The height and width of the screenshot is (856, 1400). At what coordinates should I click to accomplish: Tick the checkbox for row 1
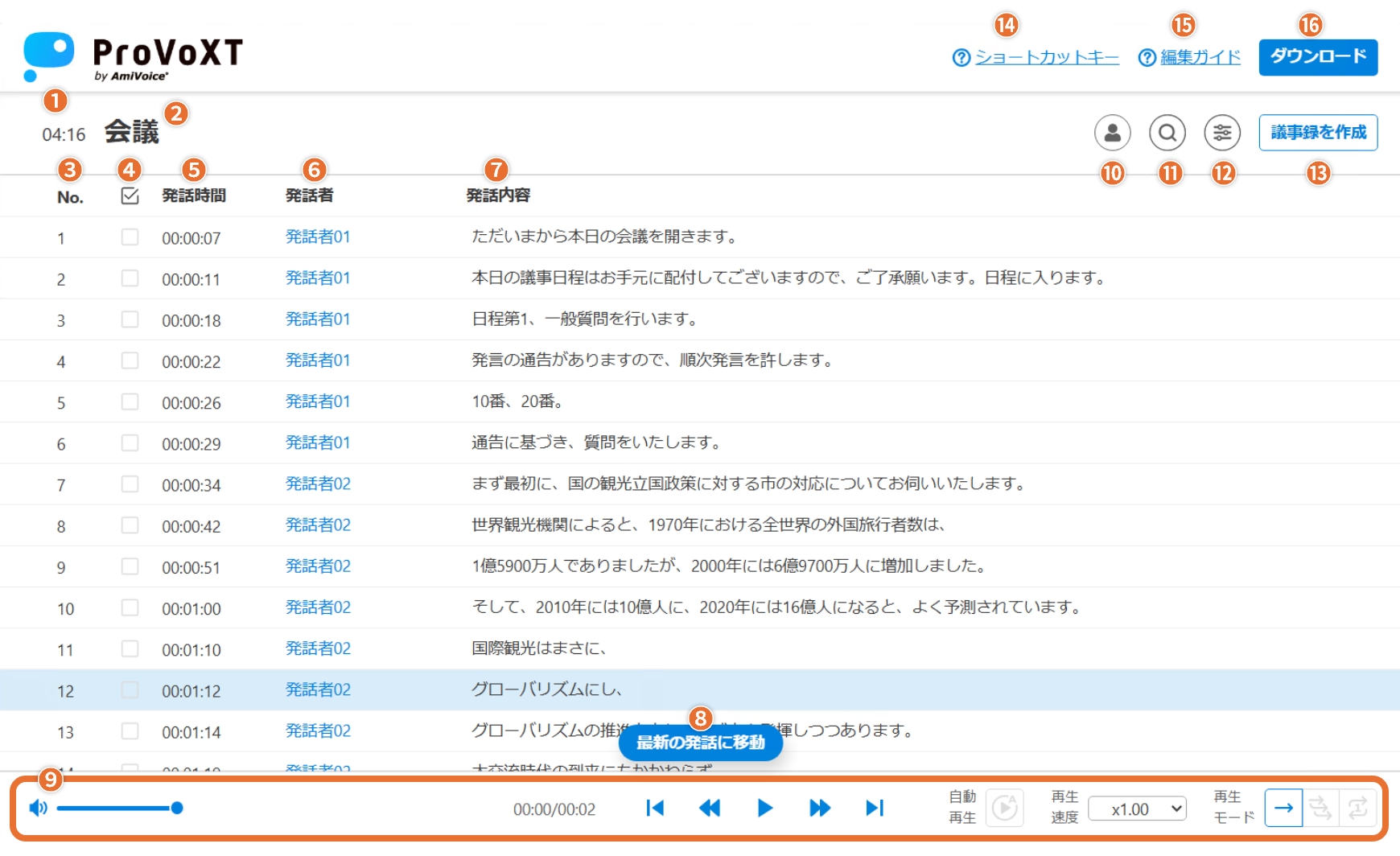click(130, 237)
